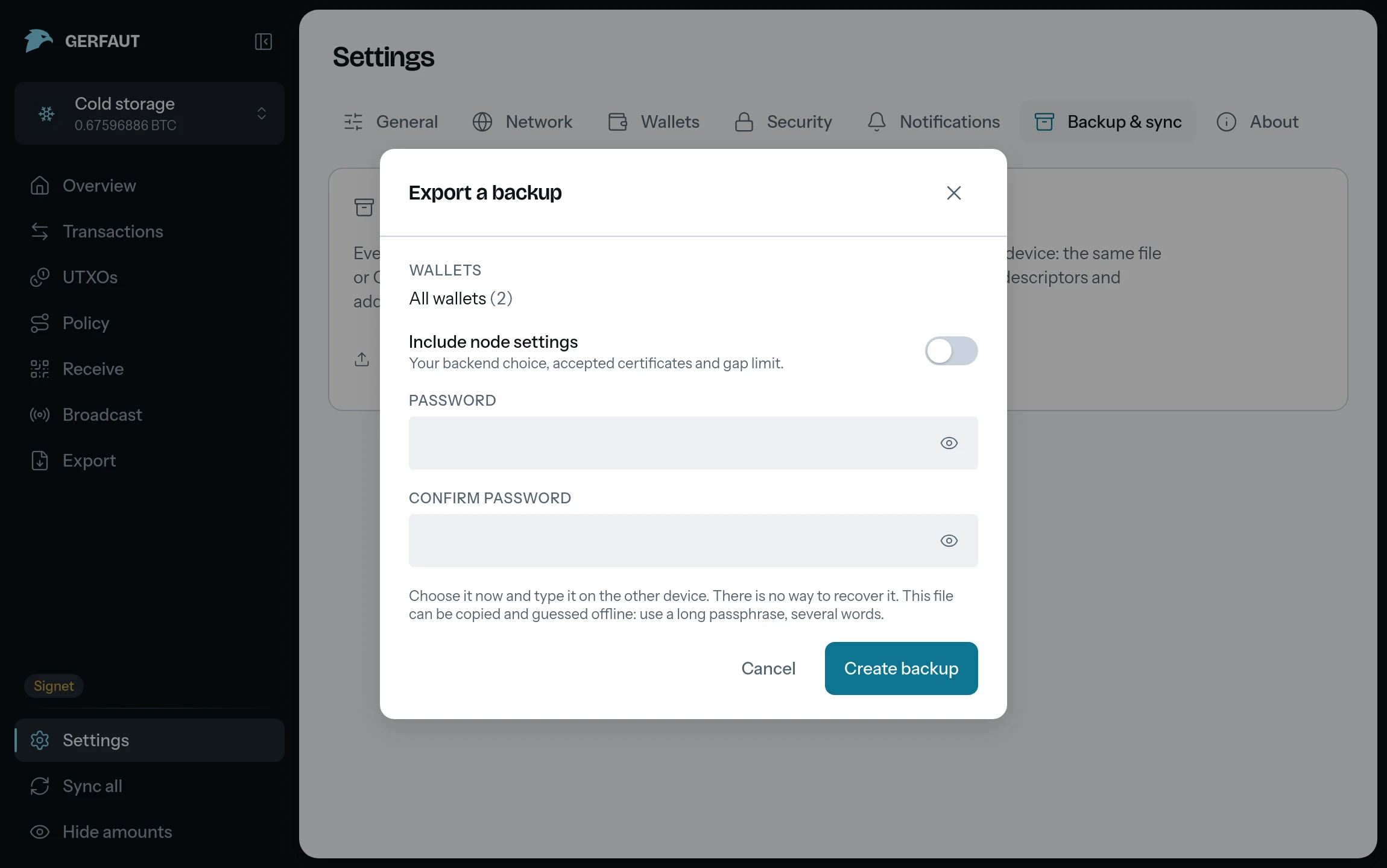The height and width of the screenshot is (868, 1387).
Task: Click Sync all
Action: pyautogui.click(x=150, y=786)
